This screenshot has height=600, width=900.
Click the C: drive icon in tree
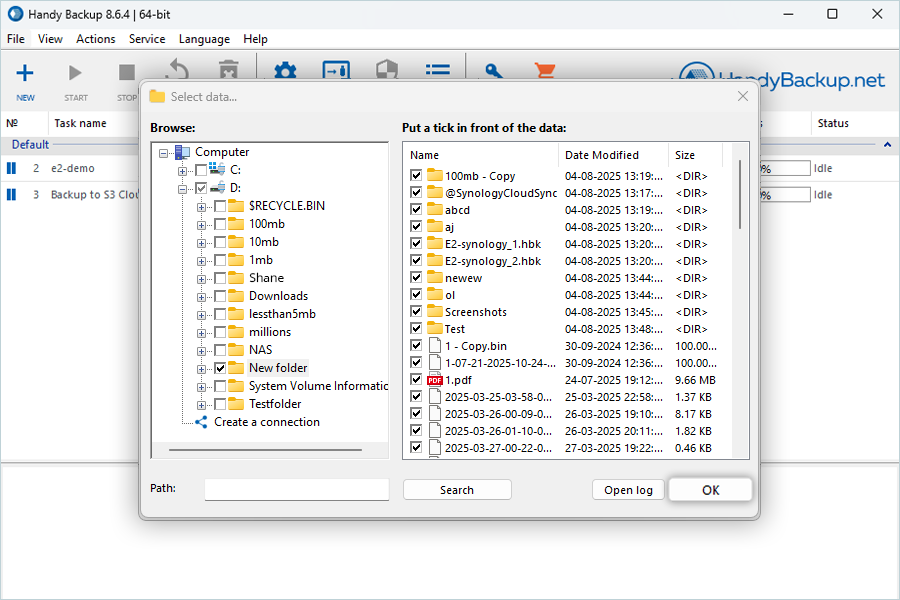(217, 169)
